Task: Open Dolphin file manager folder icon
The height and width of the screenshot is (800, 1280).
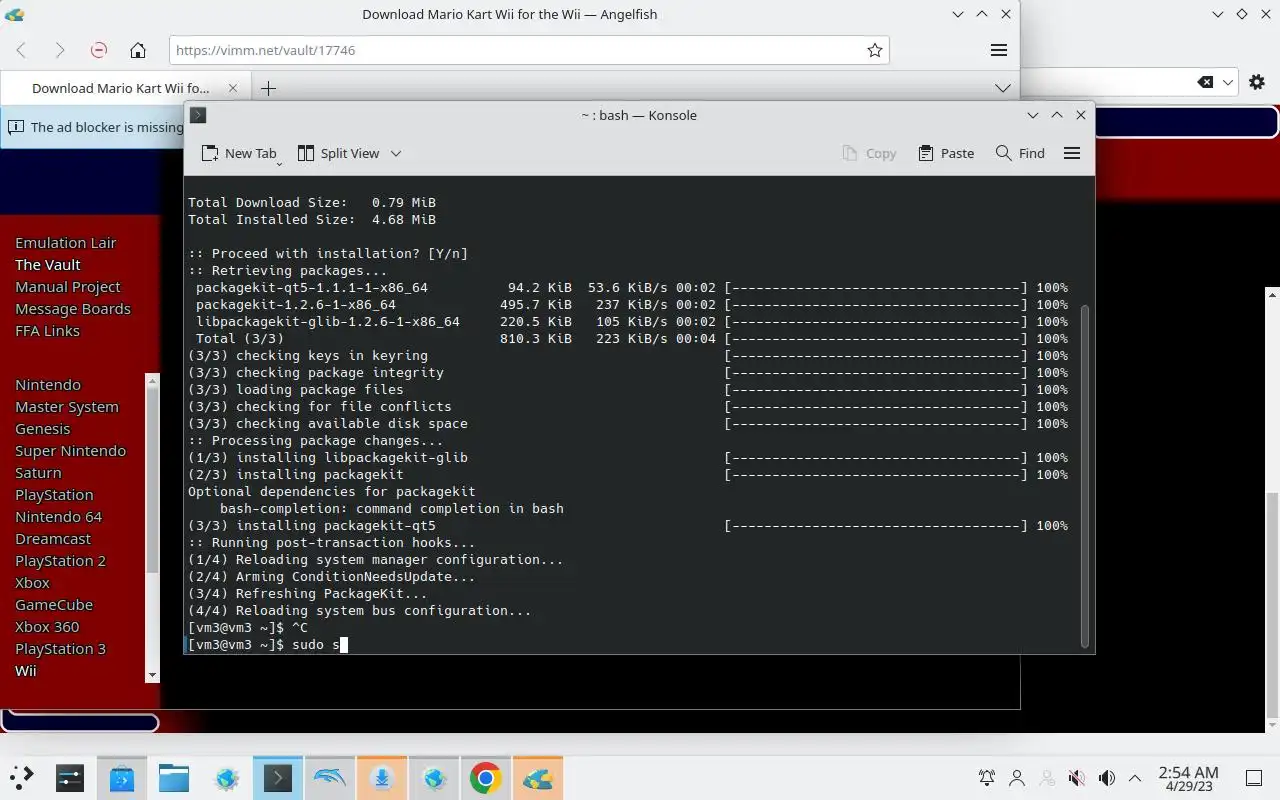Action: pos(174,777)
